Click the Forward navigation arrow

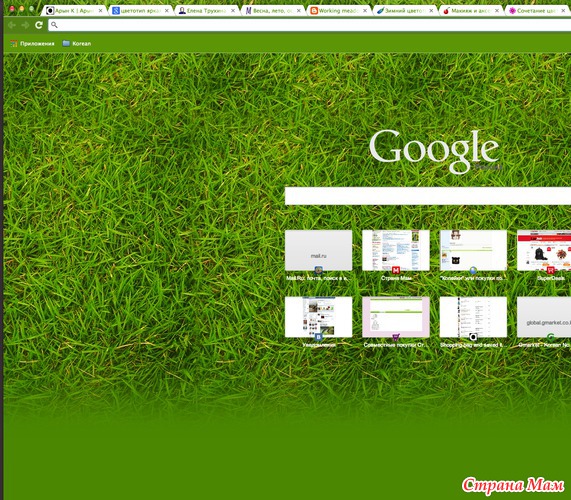25,25
